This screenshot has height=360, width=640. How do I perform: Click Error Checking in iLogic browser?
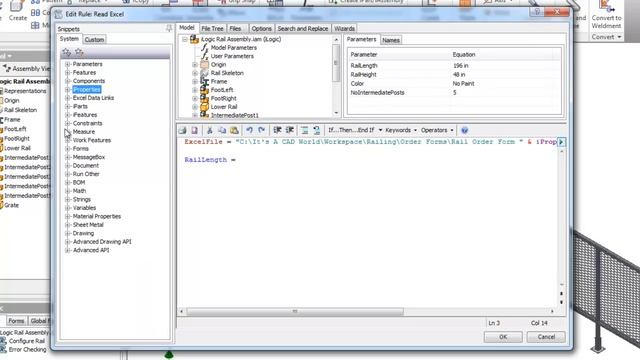click(x=27, y=349)
